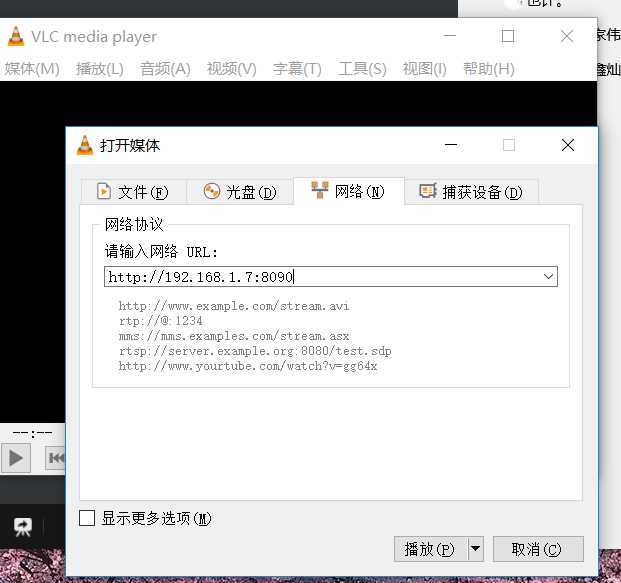Click the --:-- elapsed time label

(32, 433)
